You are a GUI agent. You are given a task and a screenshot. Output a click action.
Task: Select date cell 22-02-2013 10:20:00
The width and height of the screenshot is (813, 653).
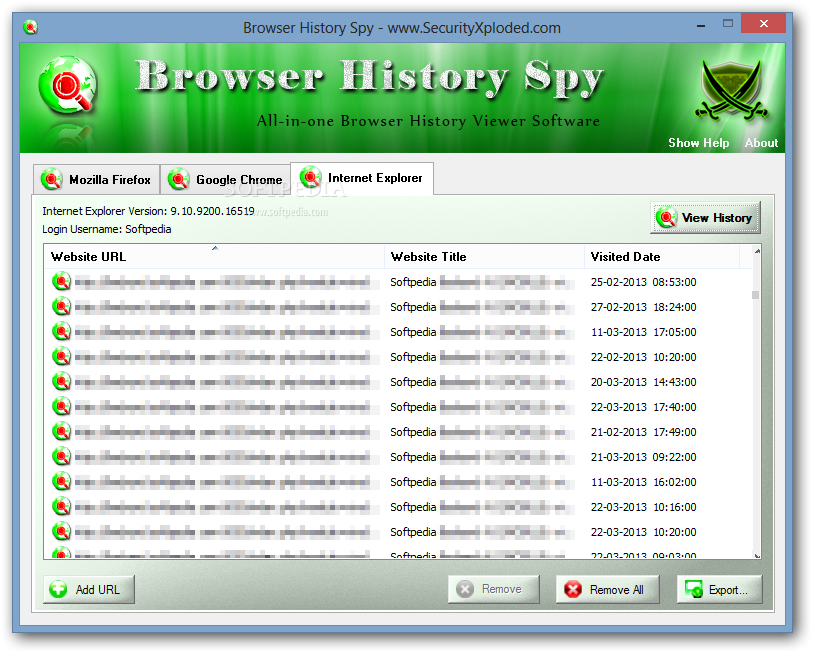(x=643, y=357)
